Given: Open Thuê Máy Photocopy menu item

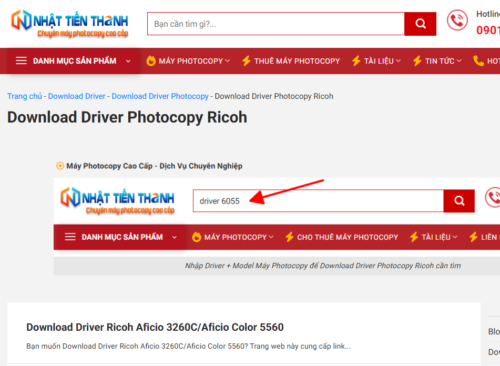Looking at the screenshot, I should tap(297, 61).
